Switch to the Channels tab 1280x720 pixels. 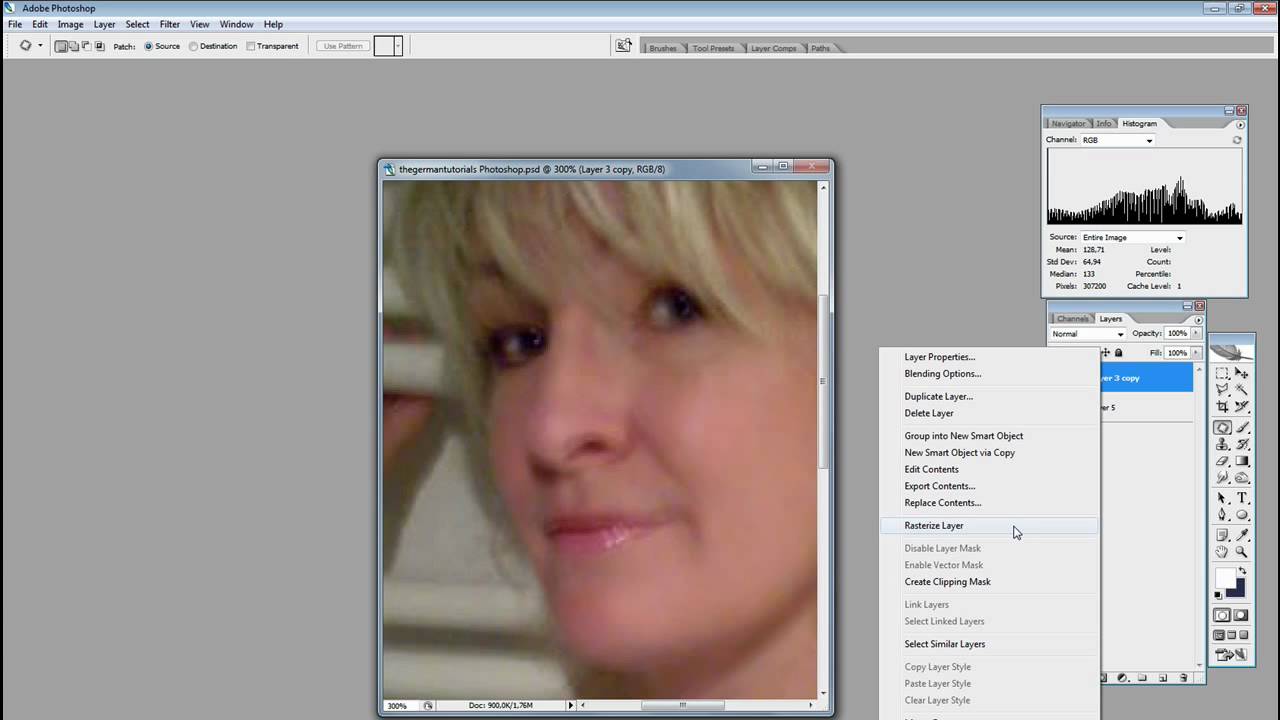click(1072, 319)
